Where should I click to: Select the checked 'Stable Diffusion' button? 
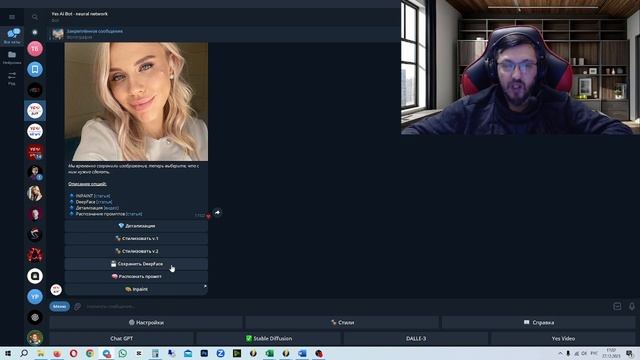[269, 338]
